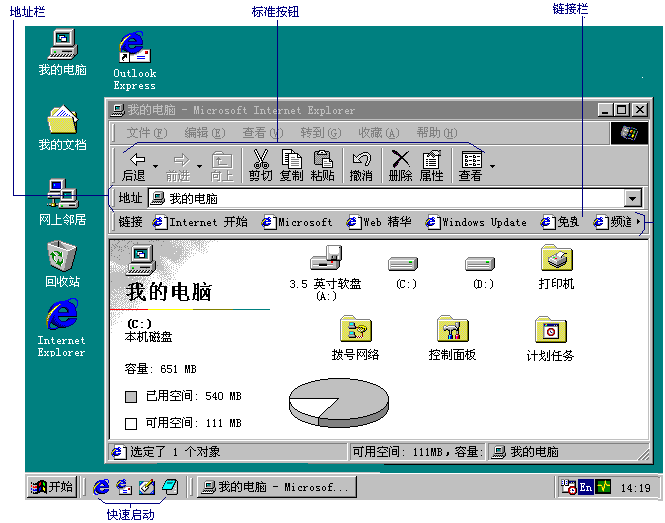The image size is (665, 523).
Task: Select the Outlook Express desktop icon
Action: pos(135,47)
